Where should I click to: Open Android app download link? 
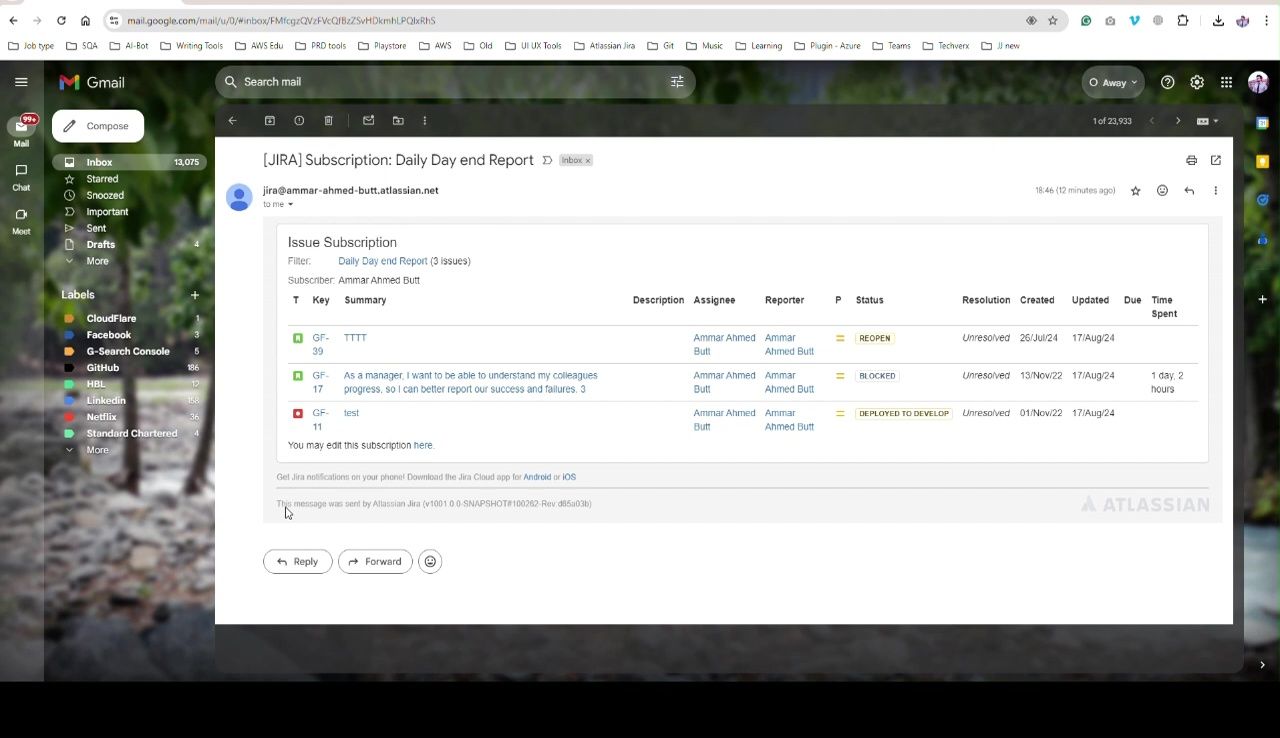[x=537, y=477]
